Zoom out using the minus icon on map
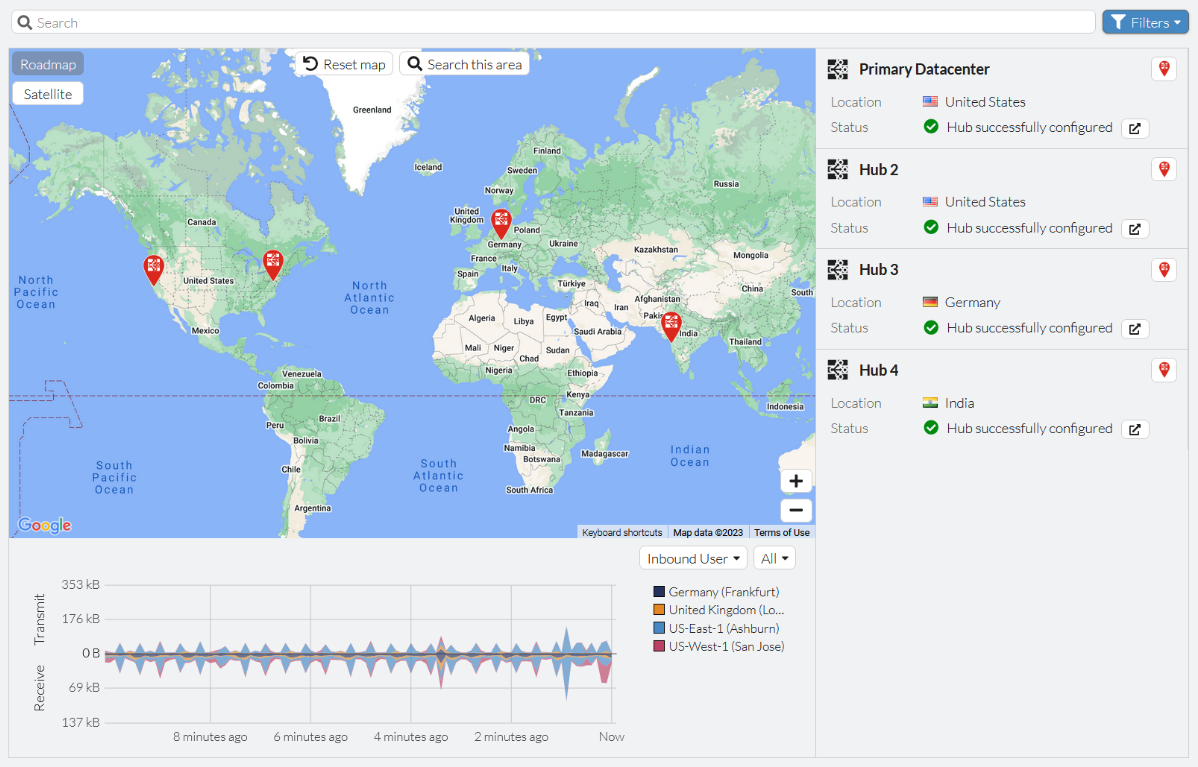1198x767 pixels. pos(796,510)
